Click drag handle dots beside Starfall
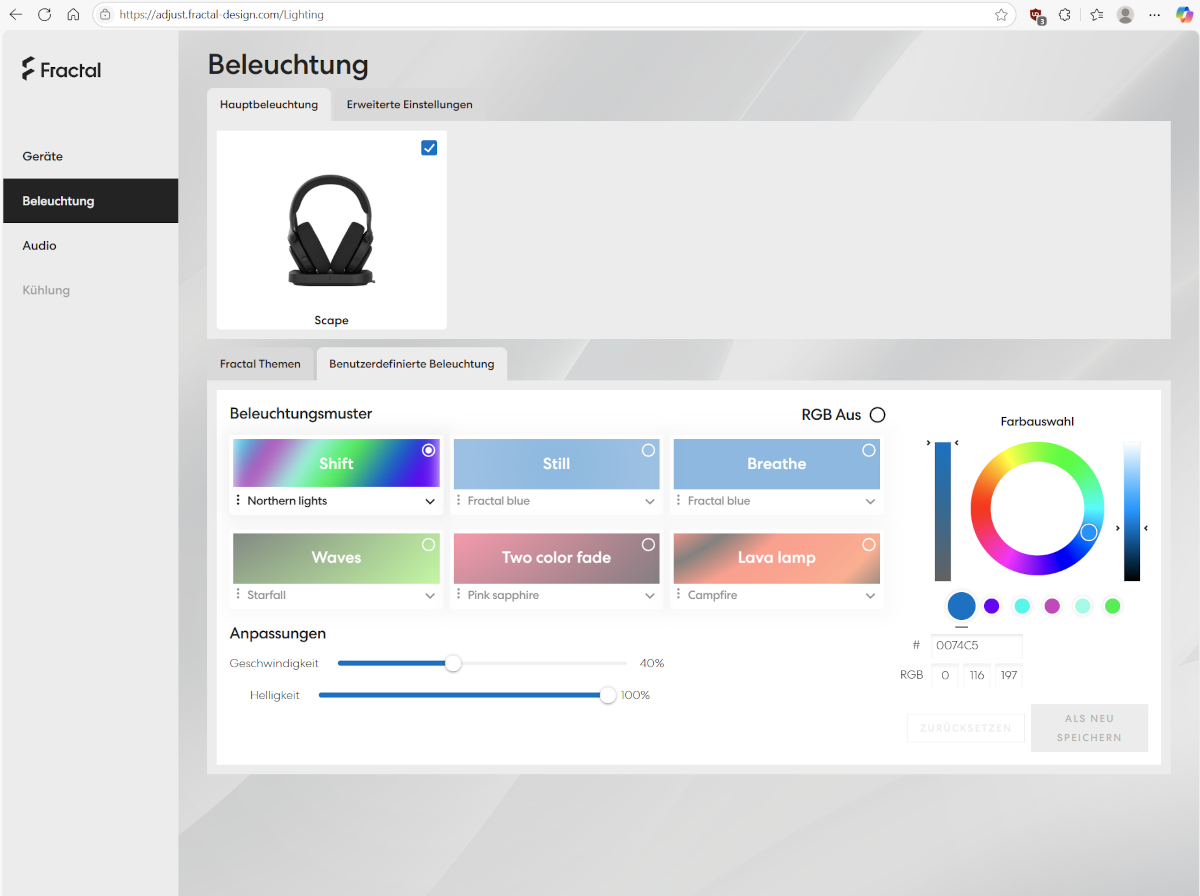 click(x=238, y=594)
